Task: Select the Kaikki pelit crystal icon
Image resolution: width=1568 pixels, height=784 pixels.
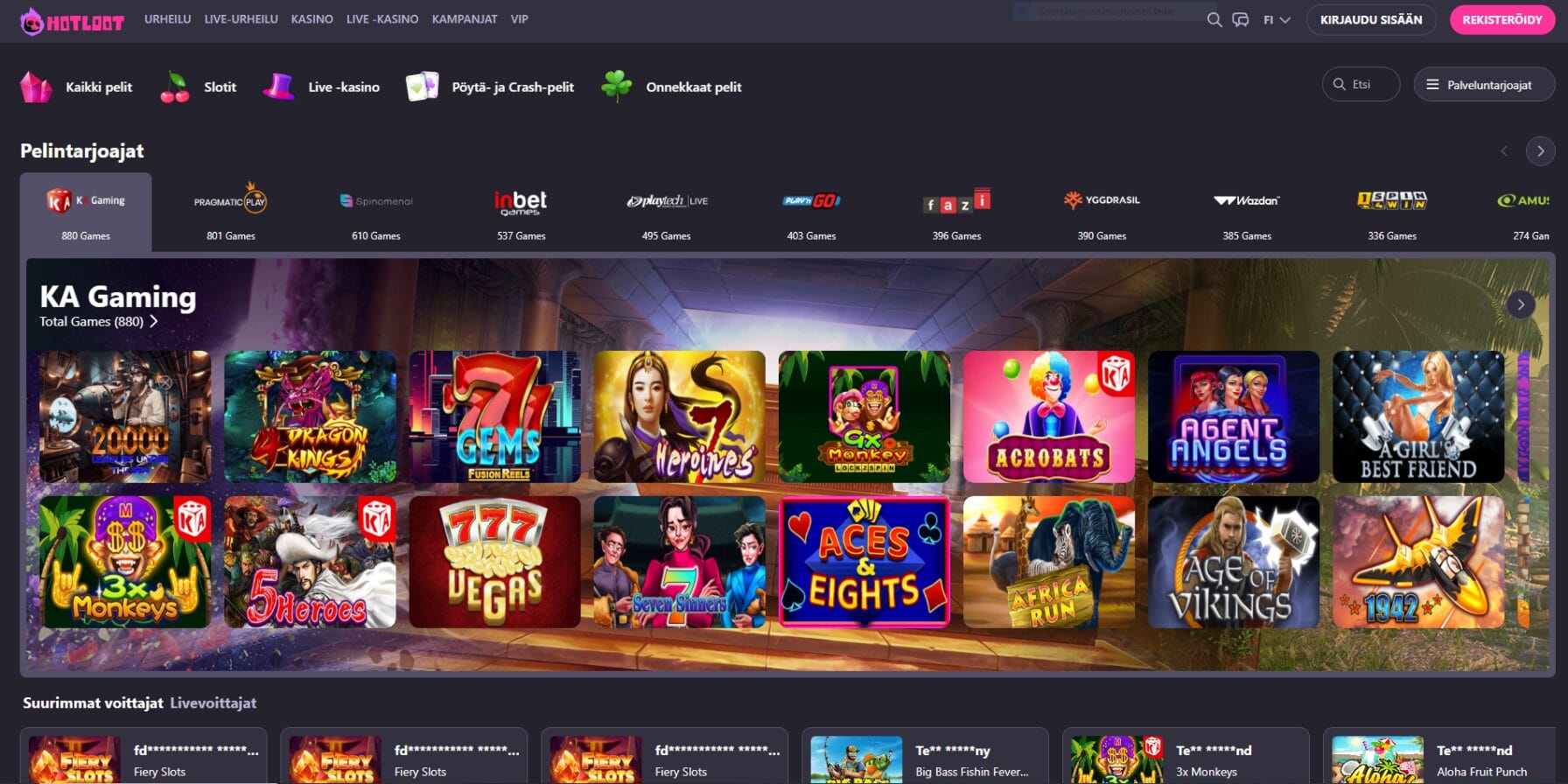Action: pyautogui.click(x=36, y=87)
